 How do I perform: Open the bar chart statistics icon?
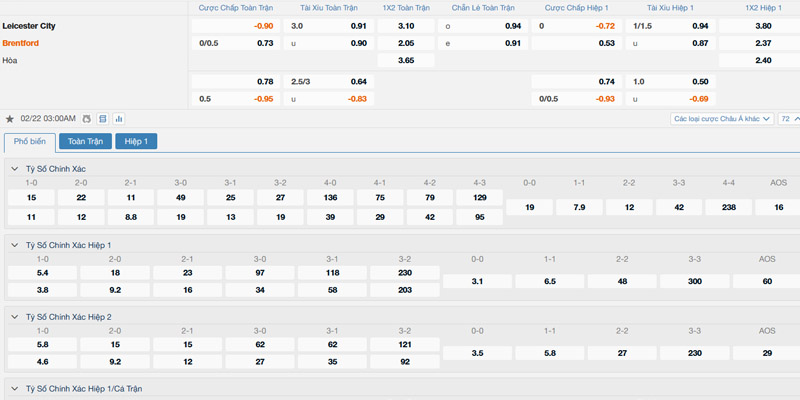[x=119, y=119]
